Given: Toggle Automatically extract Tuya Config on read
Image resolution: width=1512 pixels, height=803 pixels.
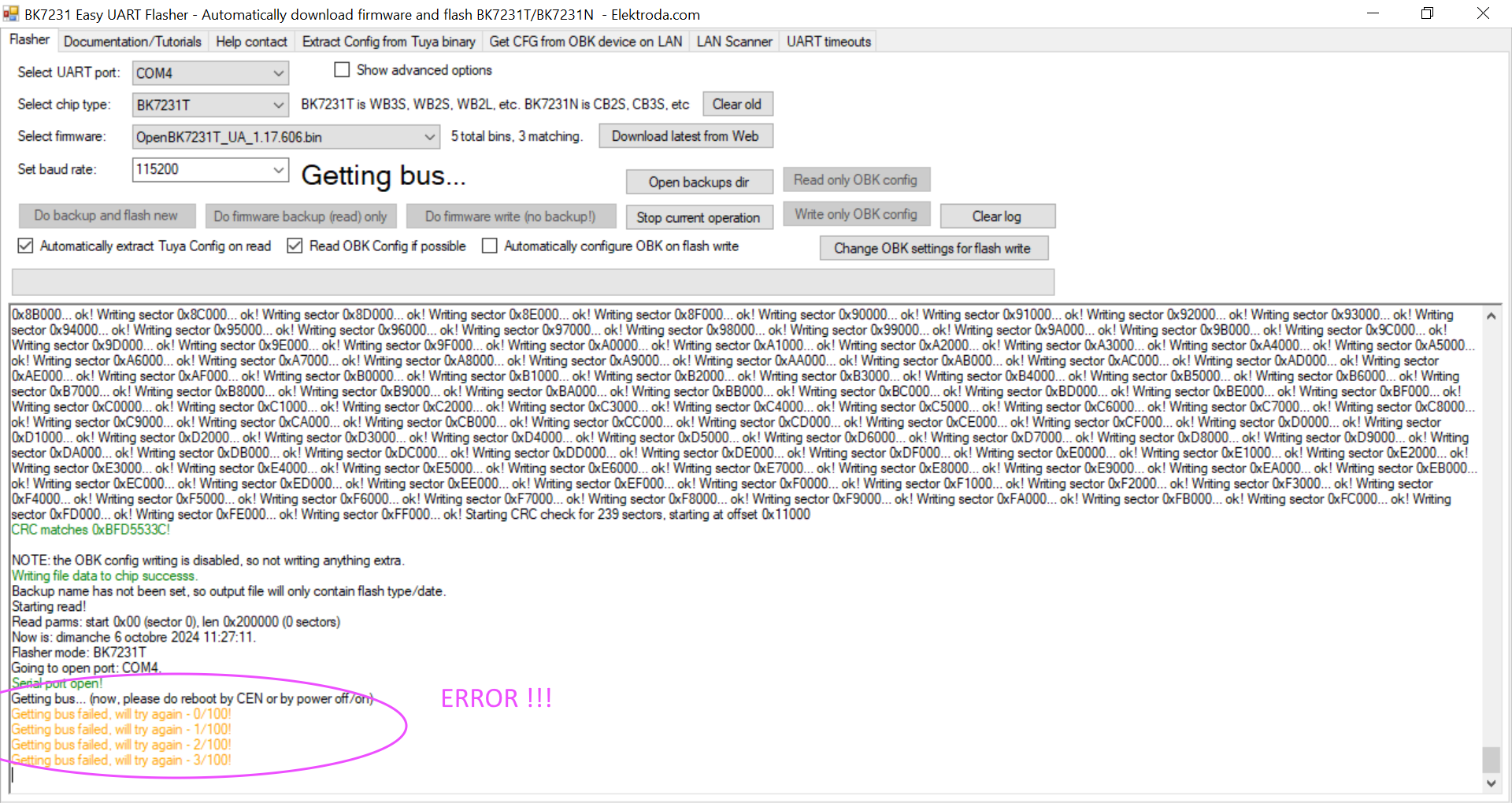Looking at the screenshot, I should click(25, 246).
